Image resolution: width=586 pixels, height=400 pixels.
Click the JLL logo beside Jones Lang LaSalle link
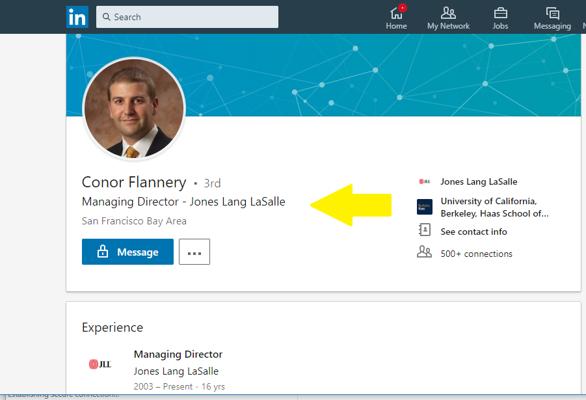[x=425, y=182]
